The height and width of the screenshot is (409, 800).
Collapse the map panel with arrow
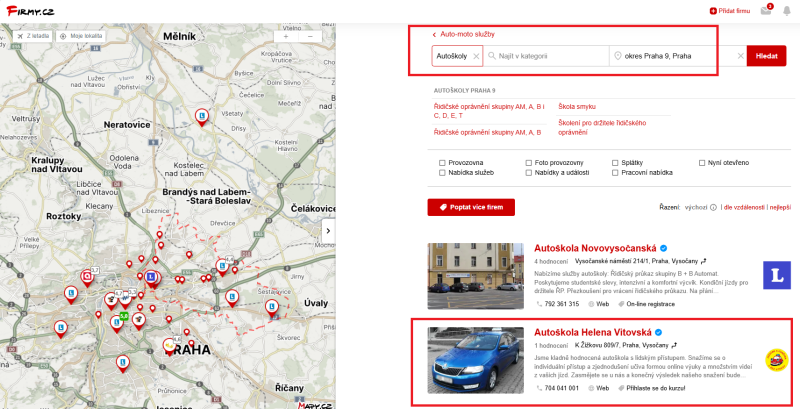328,231
